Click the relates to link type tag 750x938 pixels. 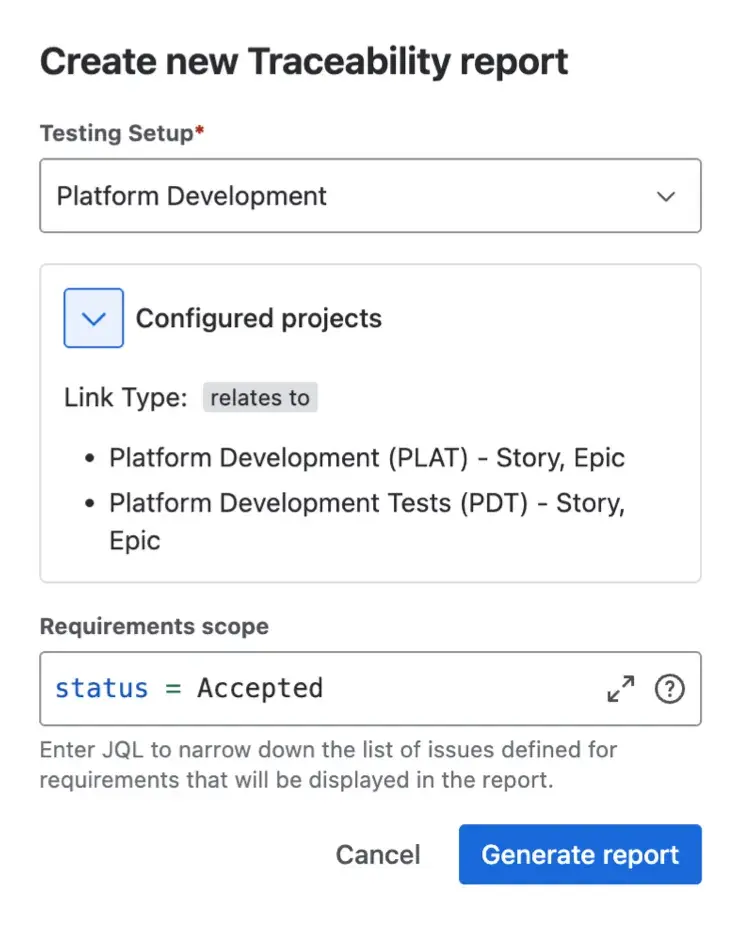coord(260,397)
